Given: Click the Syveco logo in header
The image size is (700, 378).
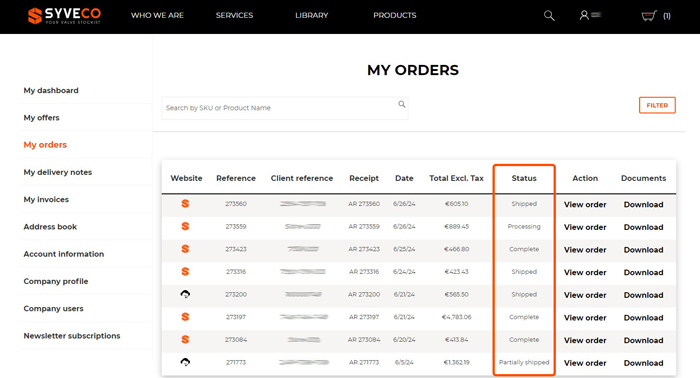Looking at the screenshot, I should [x=64, y=16].
